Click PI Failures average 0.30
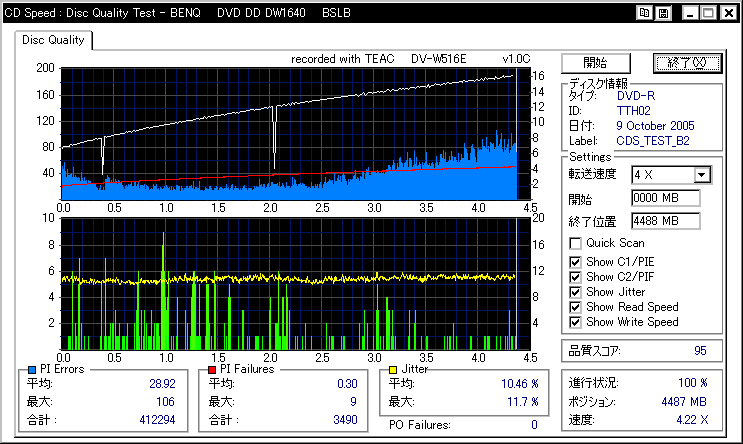This screenshot has height=444, width=743. pyautogui.click(x=347, y=384)
